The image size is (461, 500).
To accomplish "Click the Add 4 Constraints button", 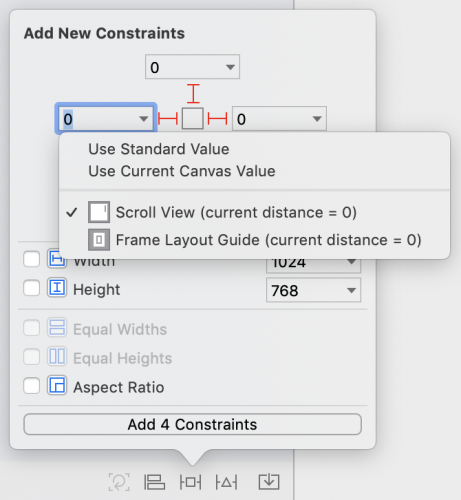I will coord(192,424).
